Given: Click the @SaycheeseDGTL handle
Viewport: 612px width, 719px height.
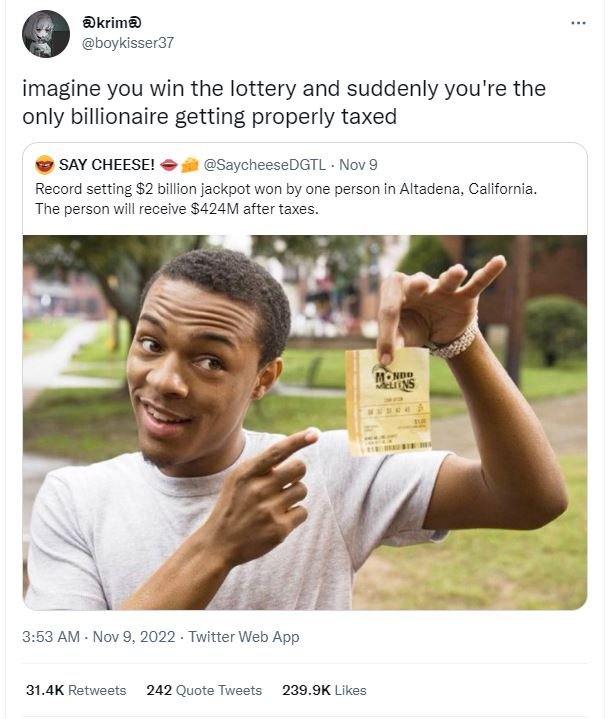Looking at the screenshot, I should 265,165.
